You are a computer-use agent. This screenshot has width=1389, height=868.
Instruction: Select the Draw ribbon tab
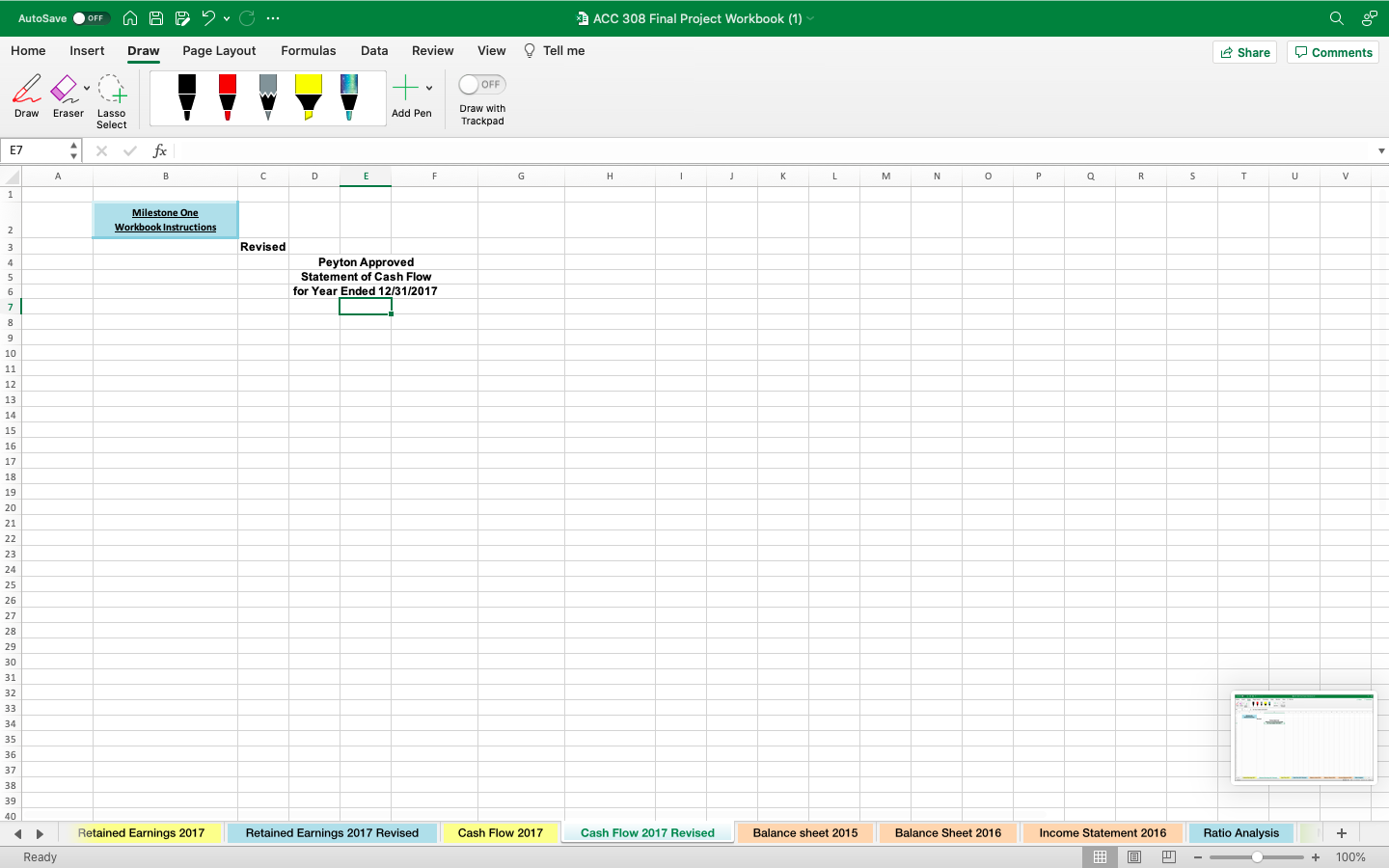144,51
